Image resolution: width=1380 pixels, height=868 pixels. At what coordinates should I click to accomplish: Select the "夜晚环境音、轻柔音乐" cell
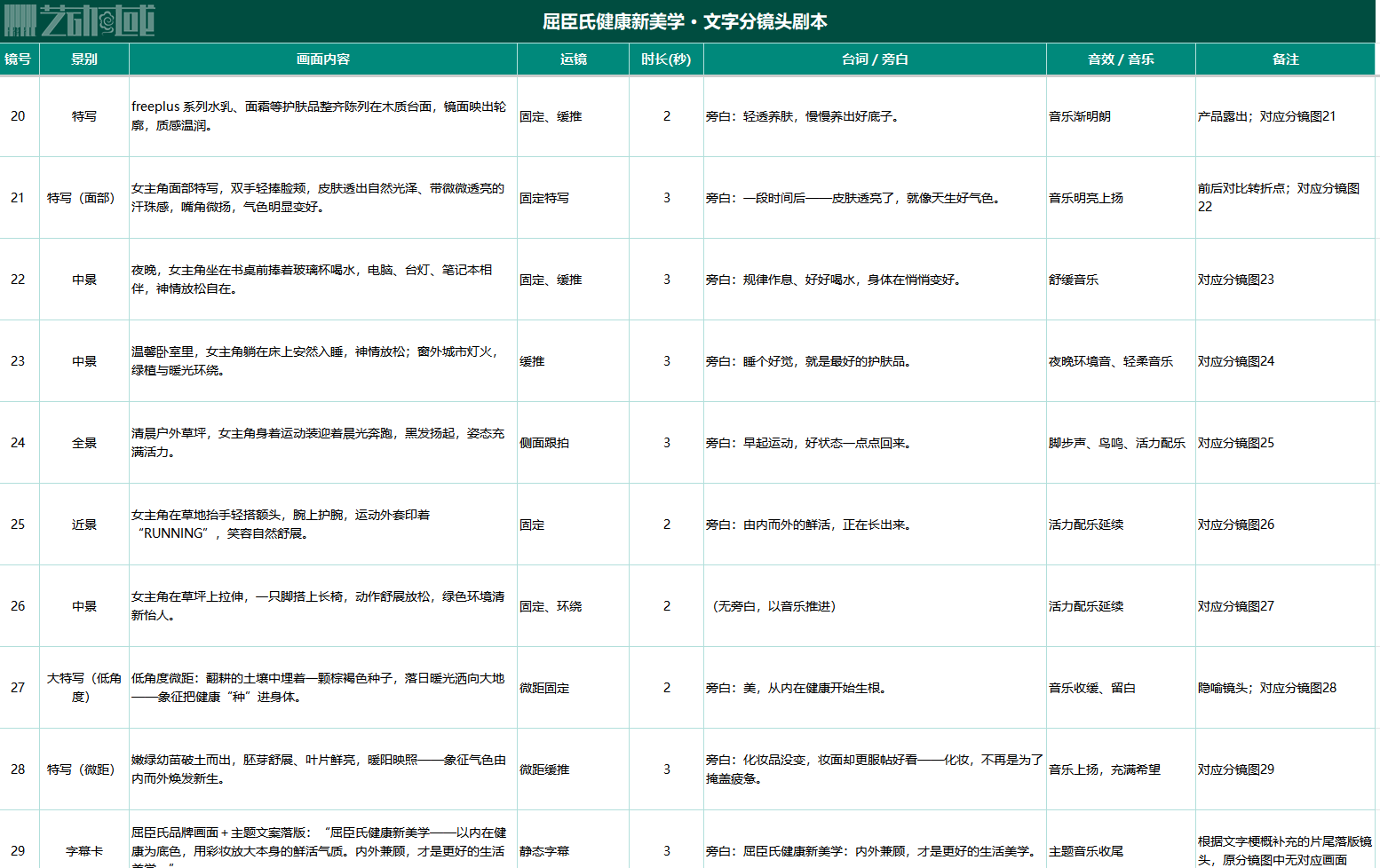[1121, 361]
